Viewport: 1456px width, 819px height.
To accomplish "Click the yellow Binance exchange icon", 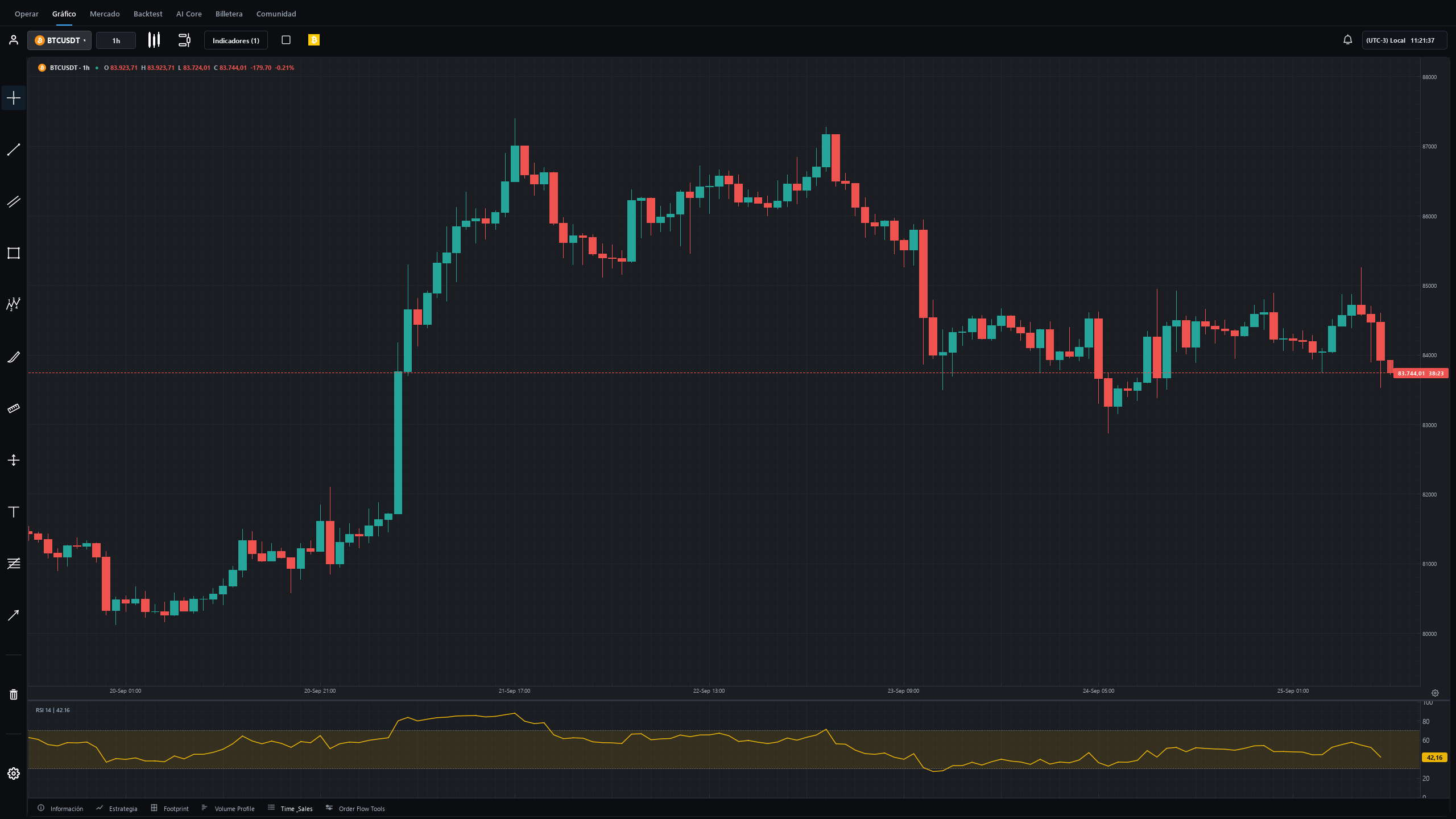I will tap(314, 40).
